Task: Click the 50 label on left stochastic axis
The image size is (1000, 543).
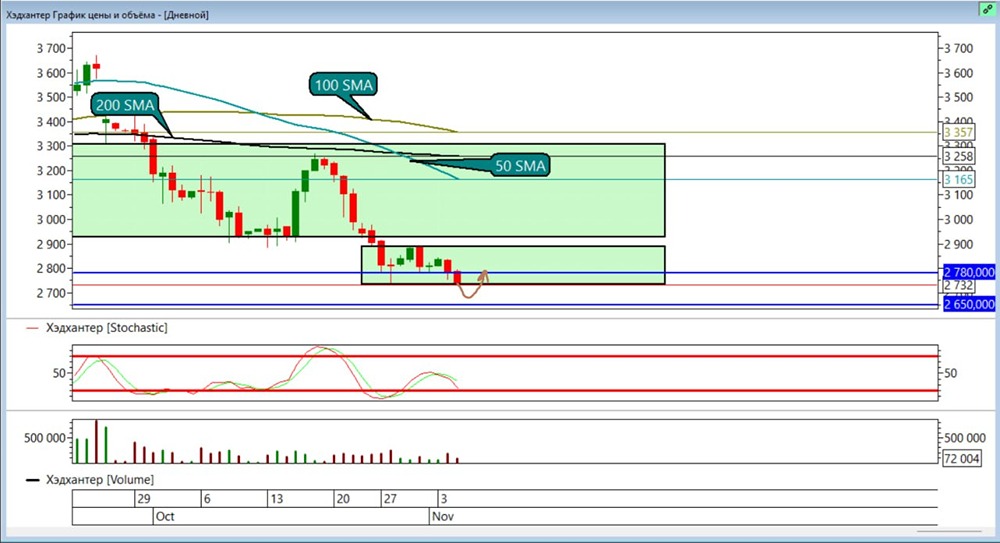Action: coord(59,373)
